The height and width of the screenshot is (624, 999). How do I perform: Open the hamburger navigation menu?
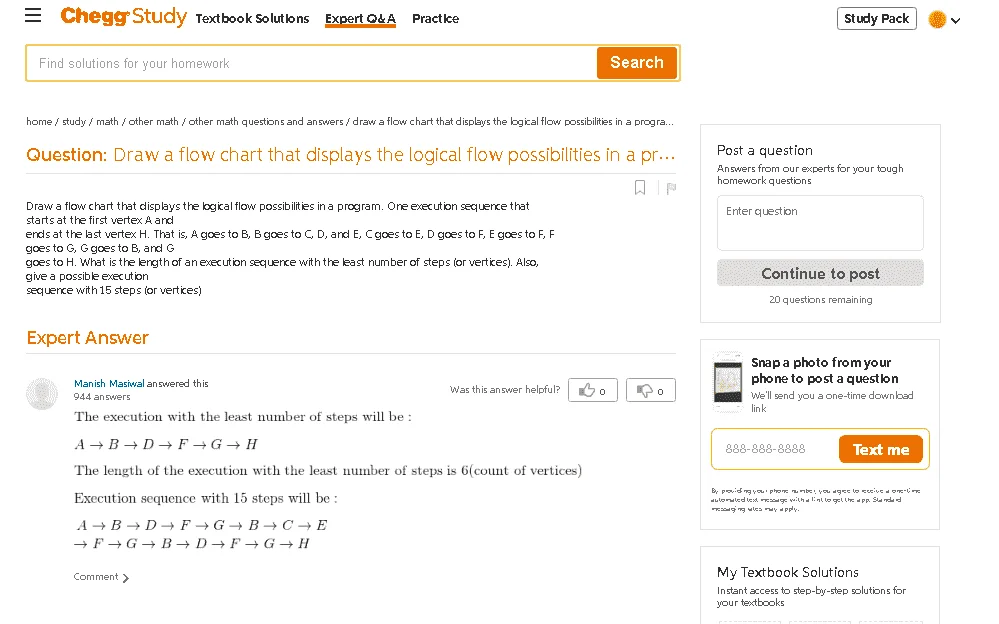(33, 16)
